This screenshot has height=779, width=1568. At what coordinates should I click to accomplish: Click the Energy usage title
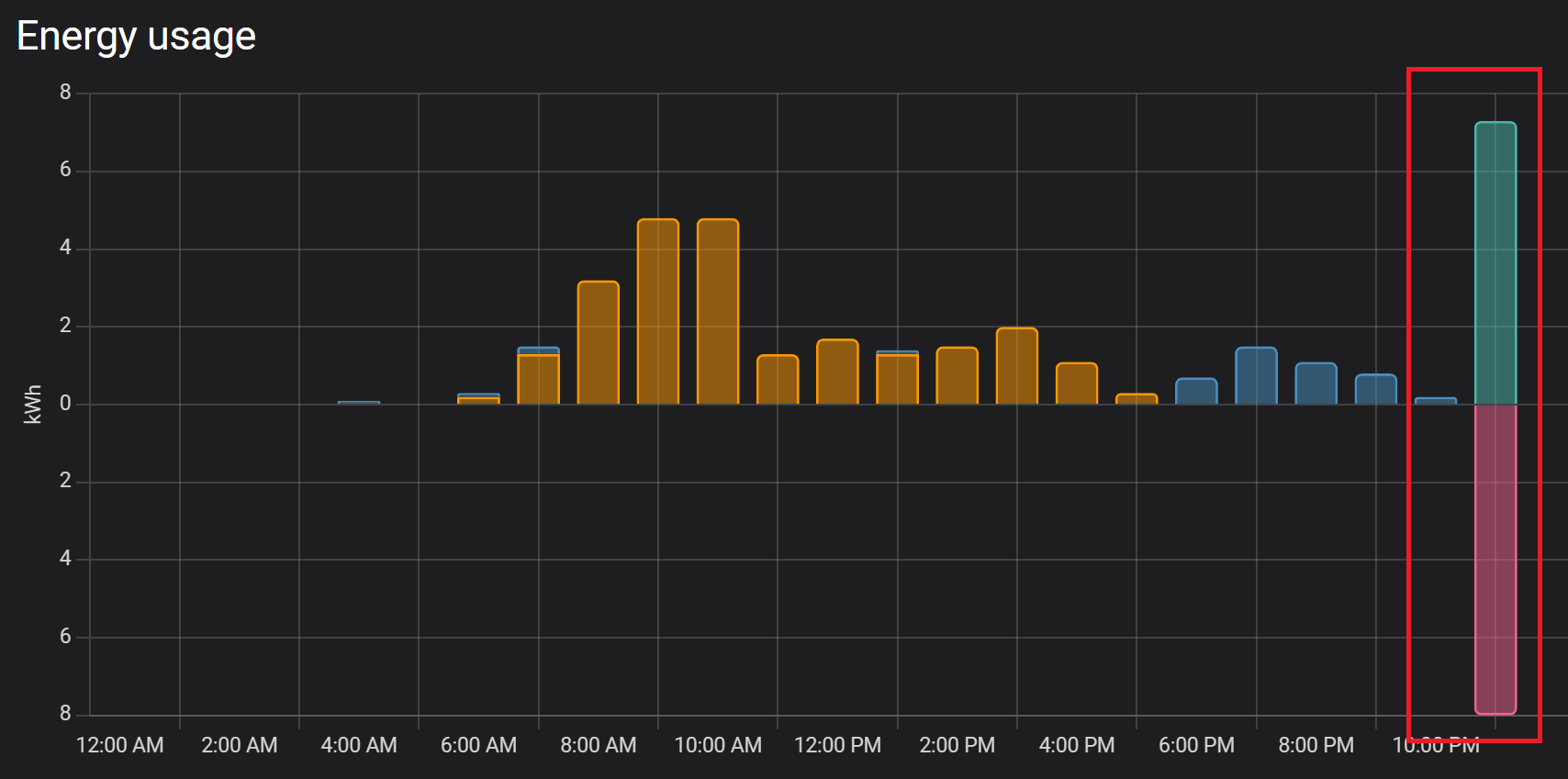136,37
